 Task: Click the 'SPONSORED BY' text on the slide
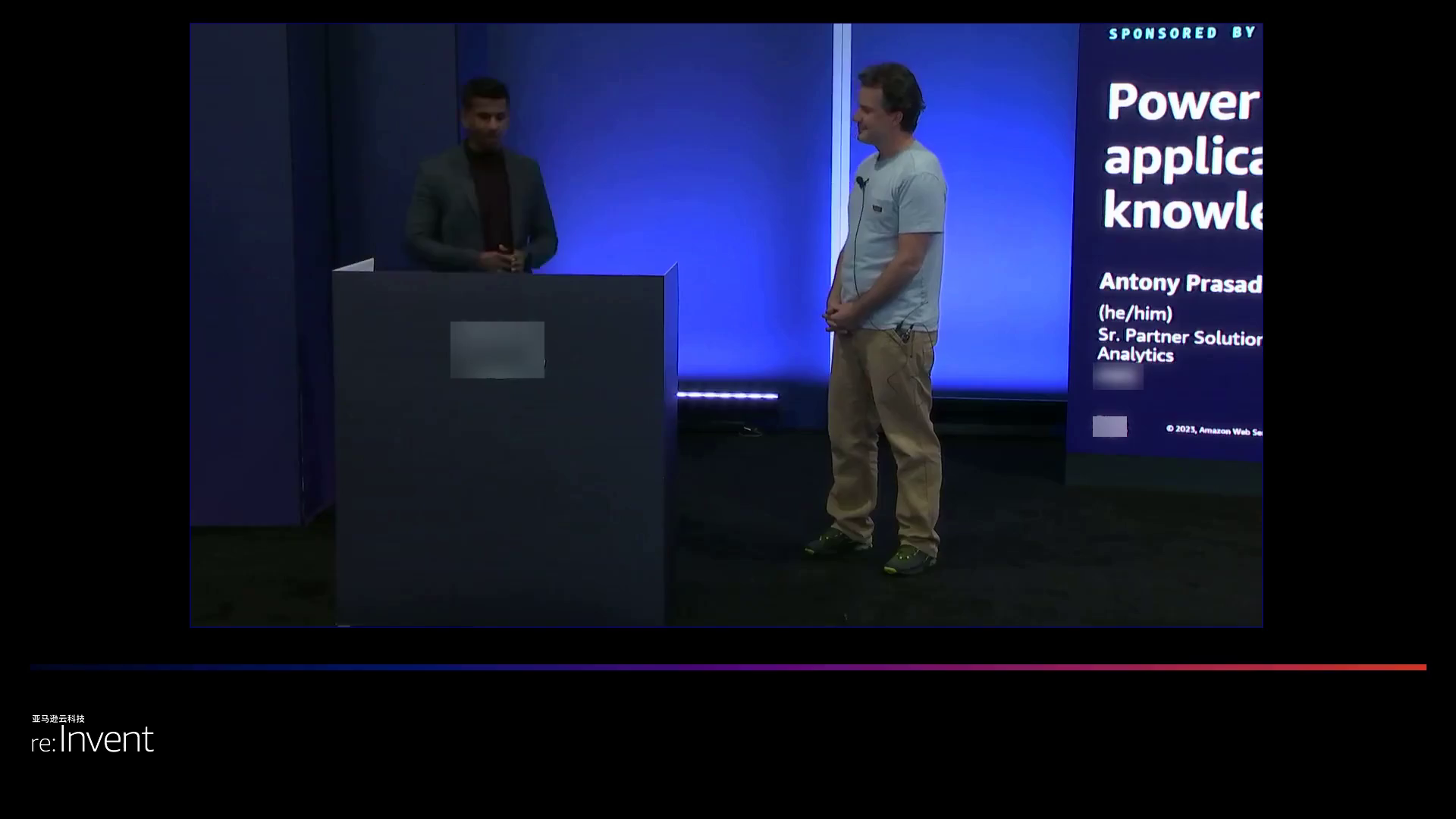point(1181,33)
